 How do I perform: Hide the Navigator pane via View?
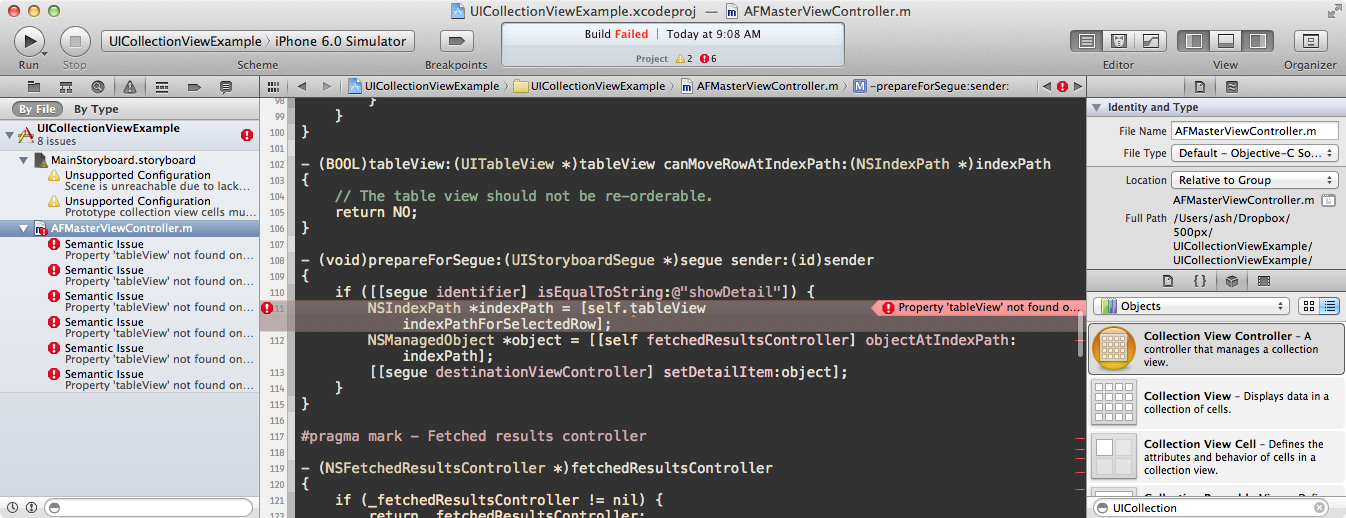(x=1192, y=41)
